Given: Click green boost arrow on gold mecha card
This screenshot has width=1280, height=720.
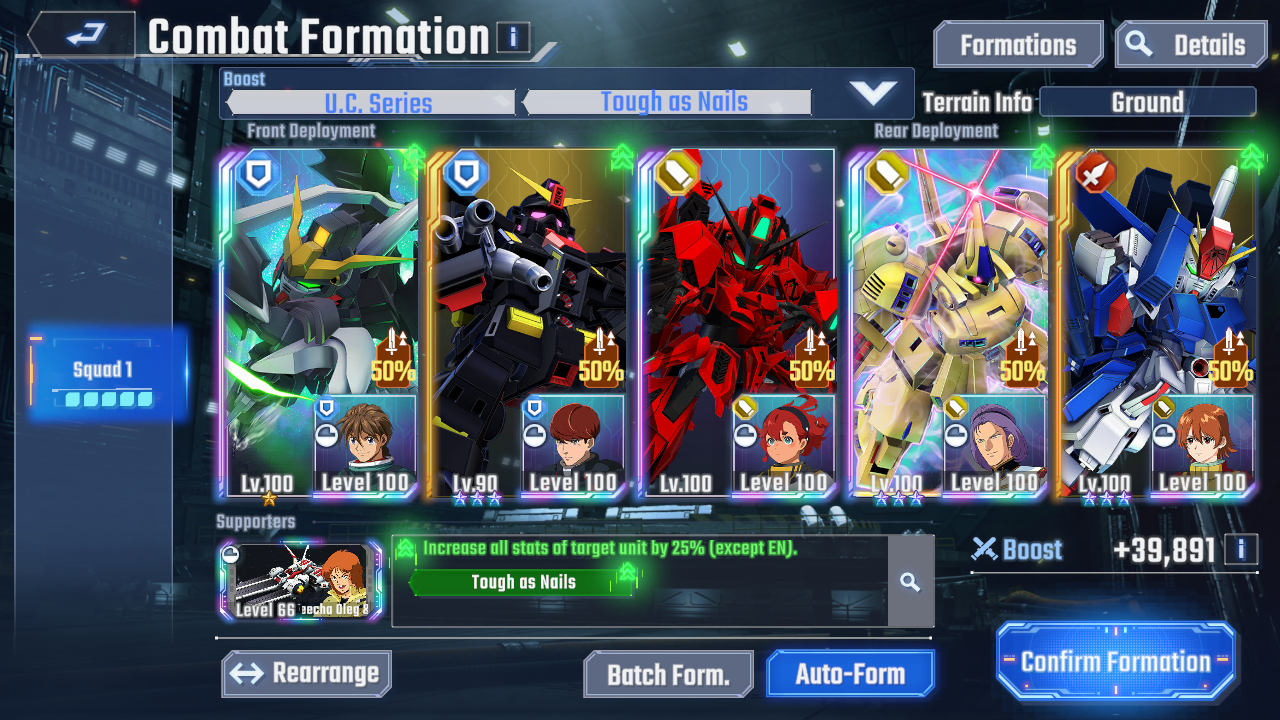Looking at the screenshot, I should tap(1042, 157).
